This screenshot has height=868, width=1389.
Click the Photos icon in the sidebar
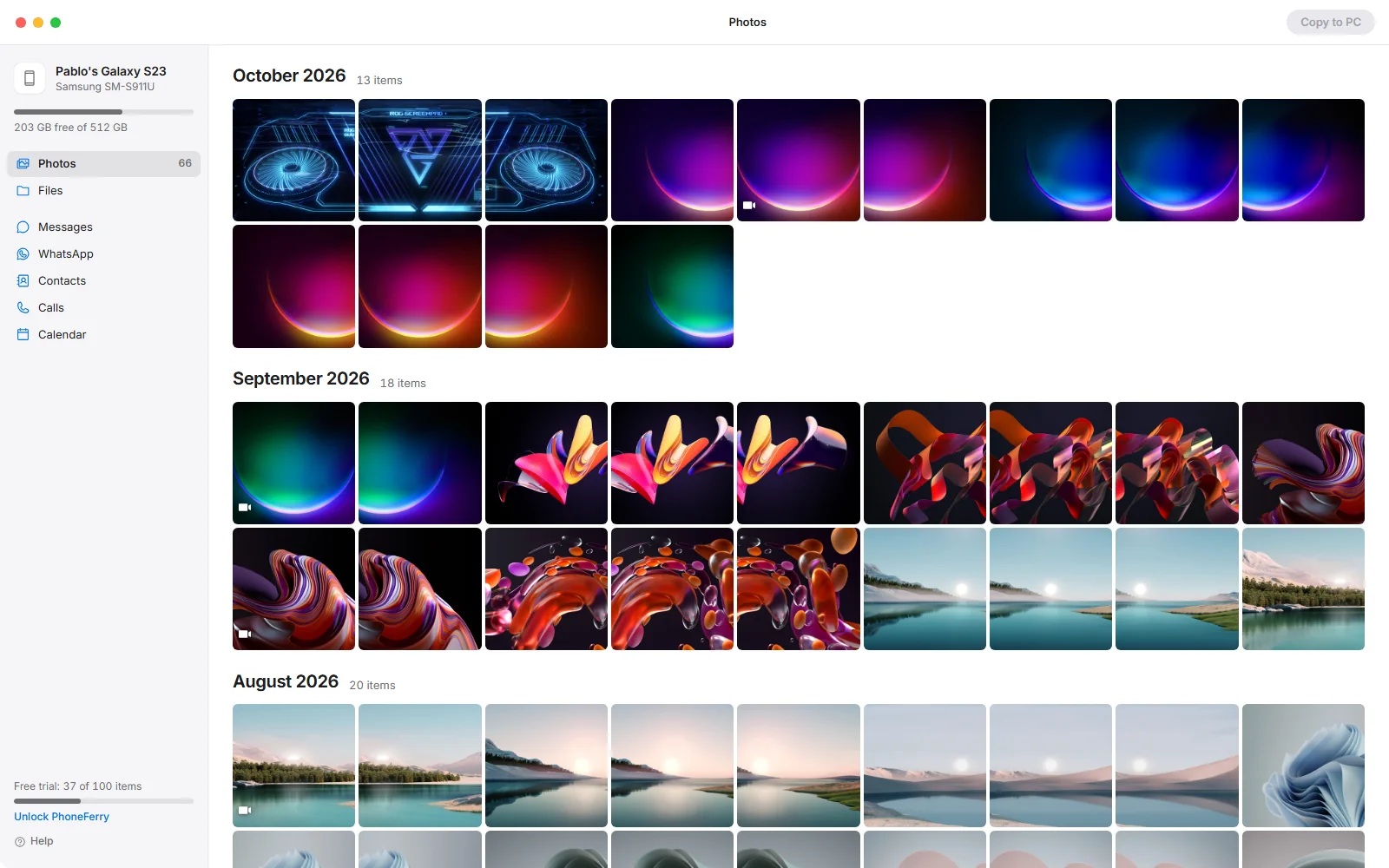pyautogui.click(x=23, y=164)
